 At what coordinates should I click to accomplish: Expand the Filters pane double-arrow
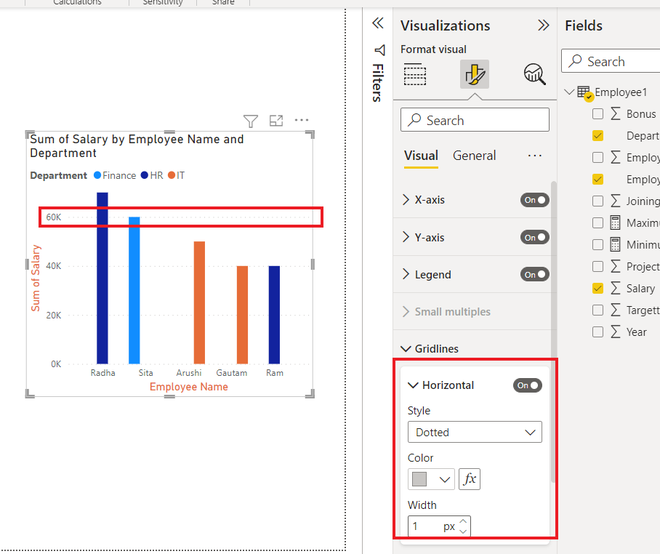[x=378, y=23]
